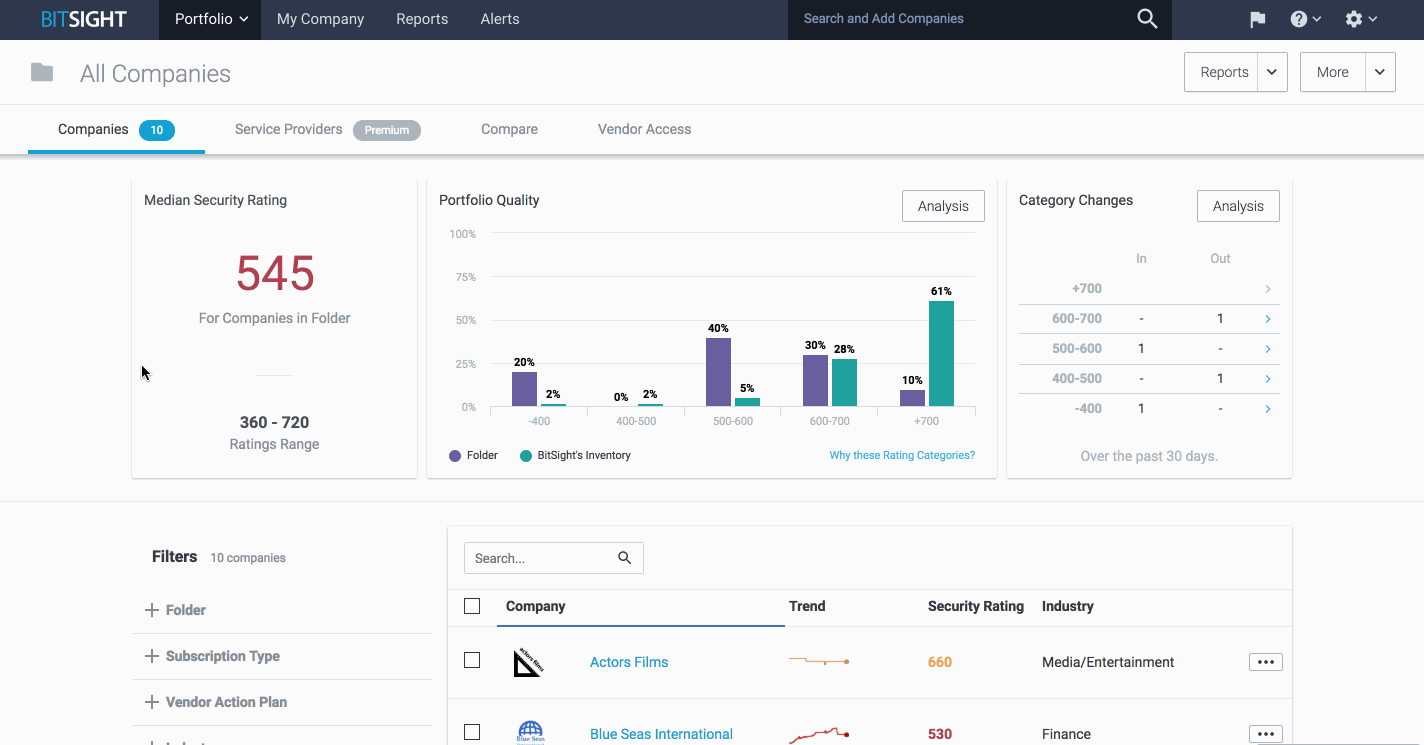Click Blue Seas International trend sparkline

(x=819, y=735)
